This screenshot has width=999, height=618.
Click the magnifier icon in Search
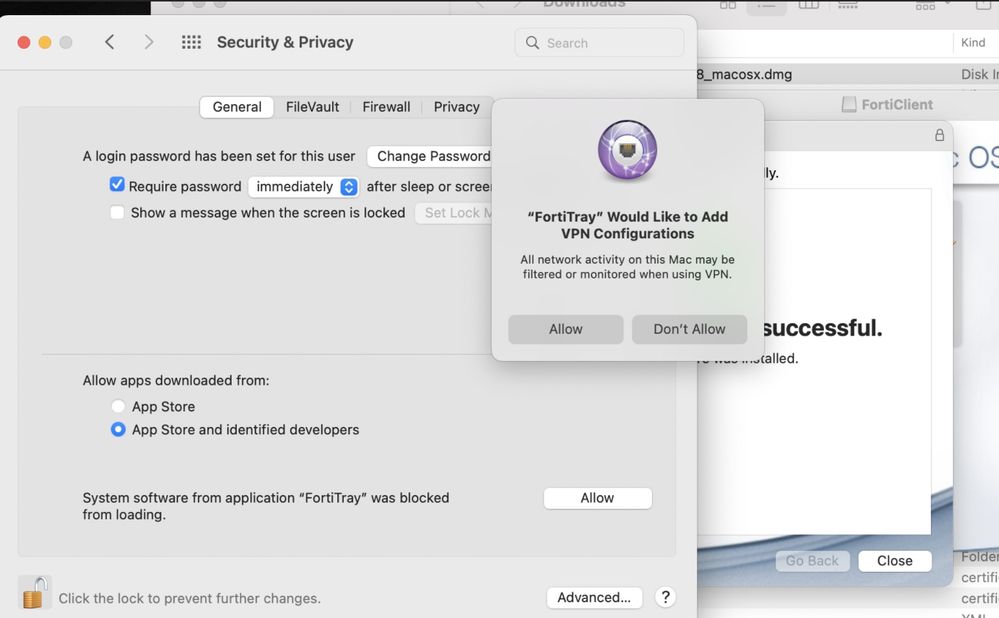[534, 43]
